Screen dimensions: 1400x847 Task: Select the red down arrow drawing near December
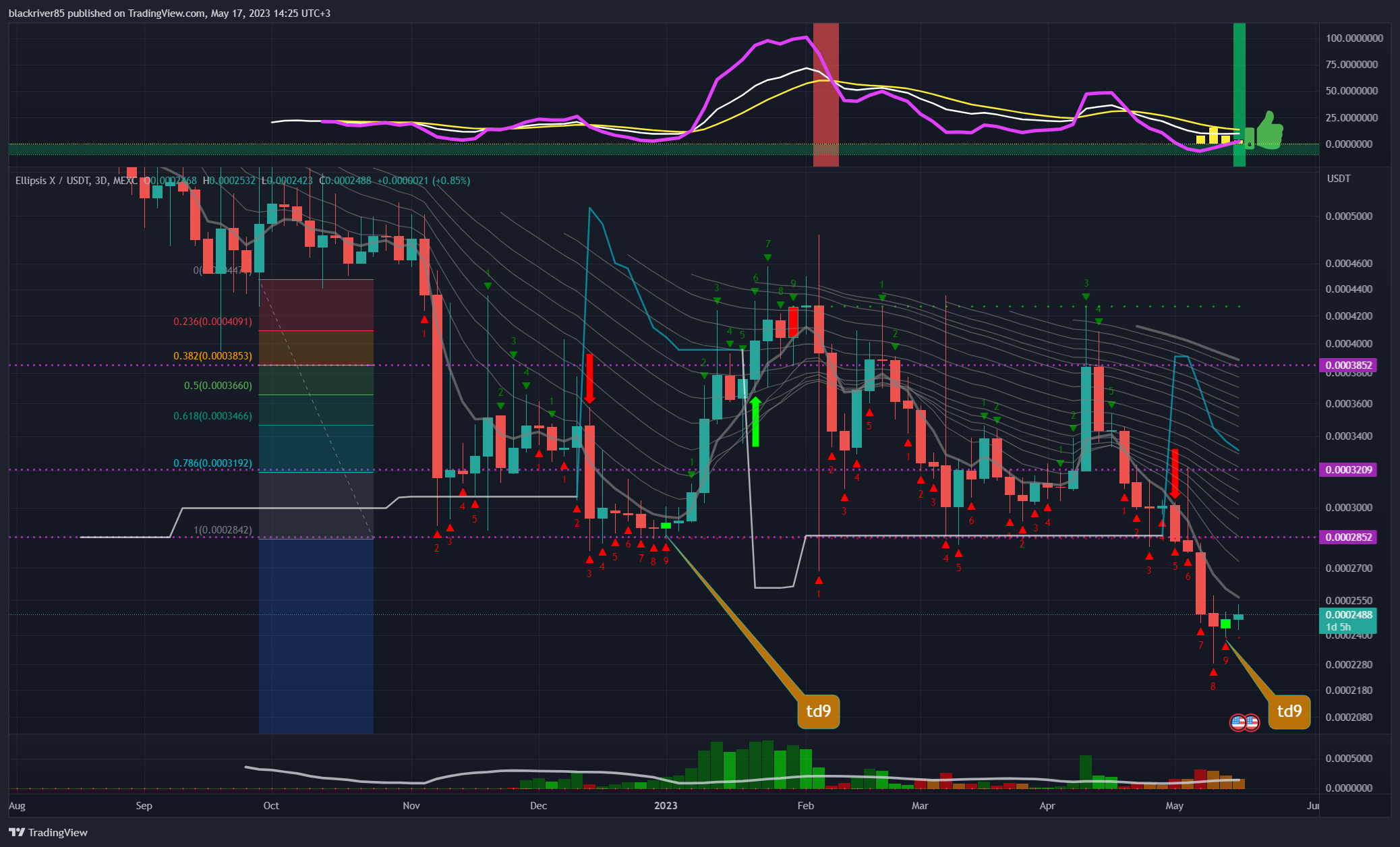pyautogui.click(x=589, y=379)
